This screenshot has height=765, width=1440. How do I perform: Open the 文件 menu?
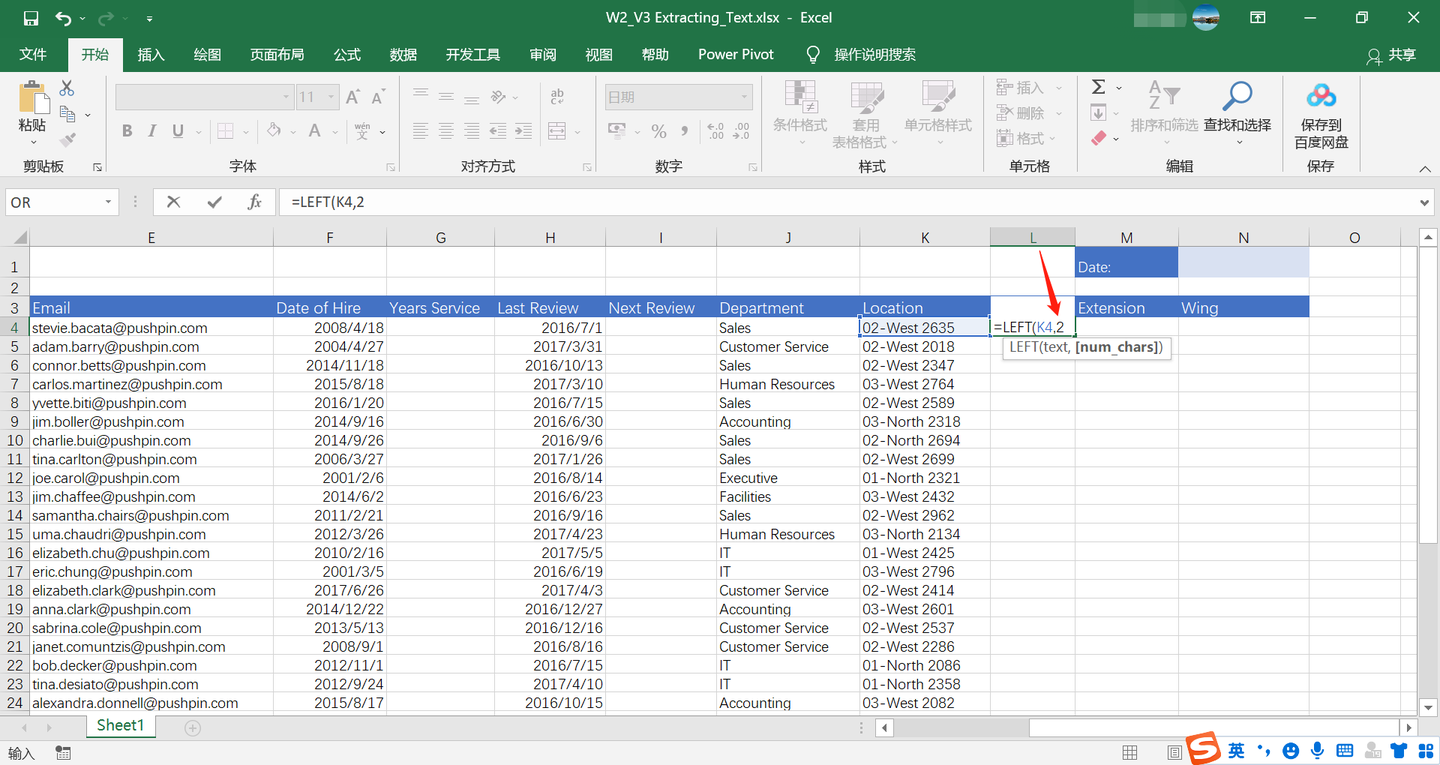[x=33, y=55]
